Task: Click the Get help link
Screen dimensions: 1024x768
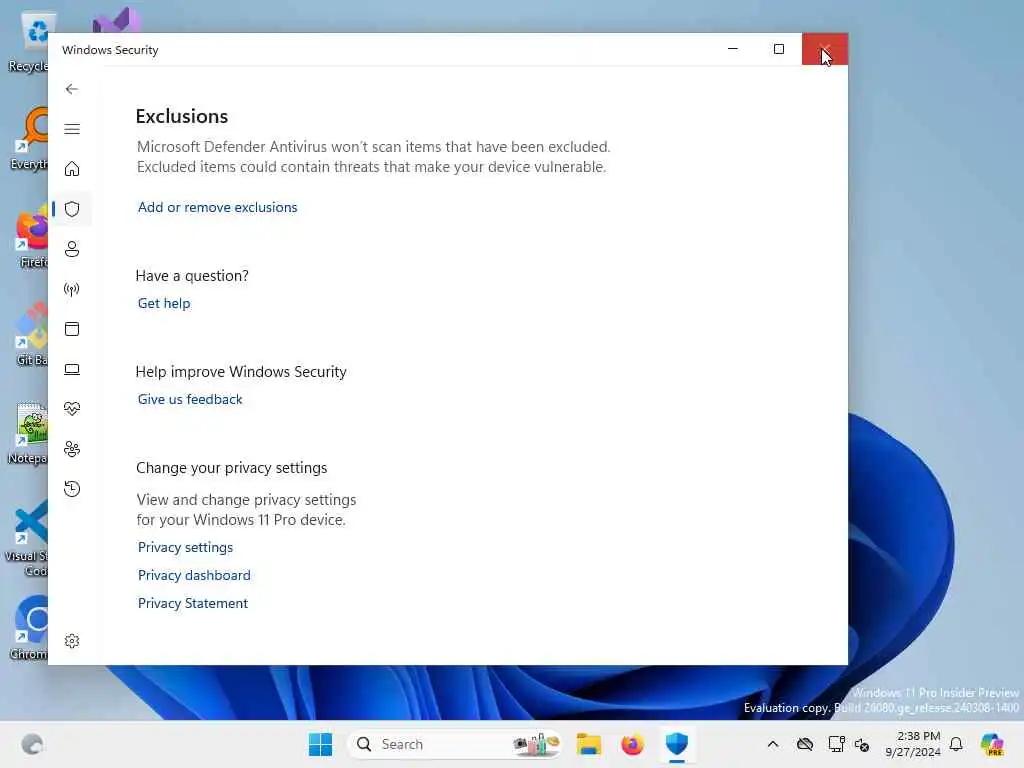Action: [164, 303]
